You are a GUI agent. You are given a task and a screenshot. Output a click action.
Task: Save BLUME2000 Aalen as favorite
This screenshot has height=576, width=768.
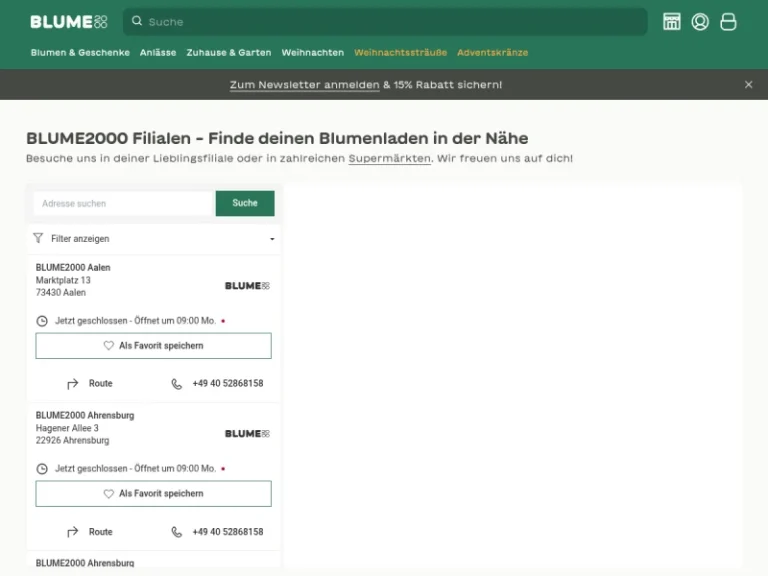153,346
